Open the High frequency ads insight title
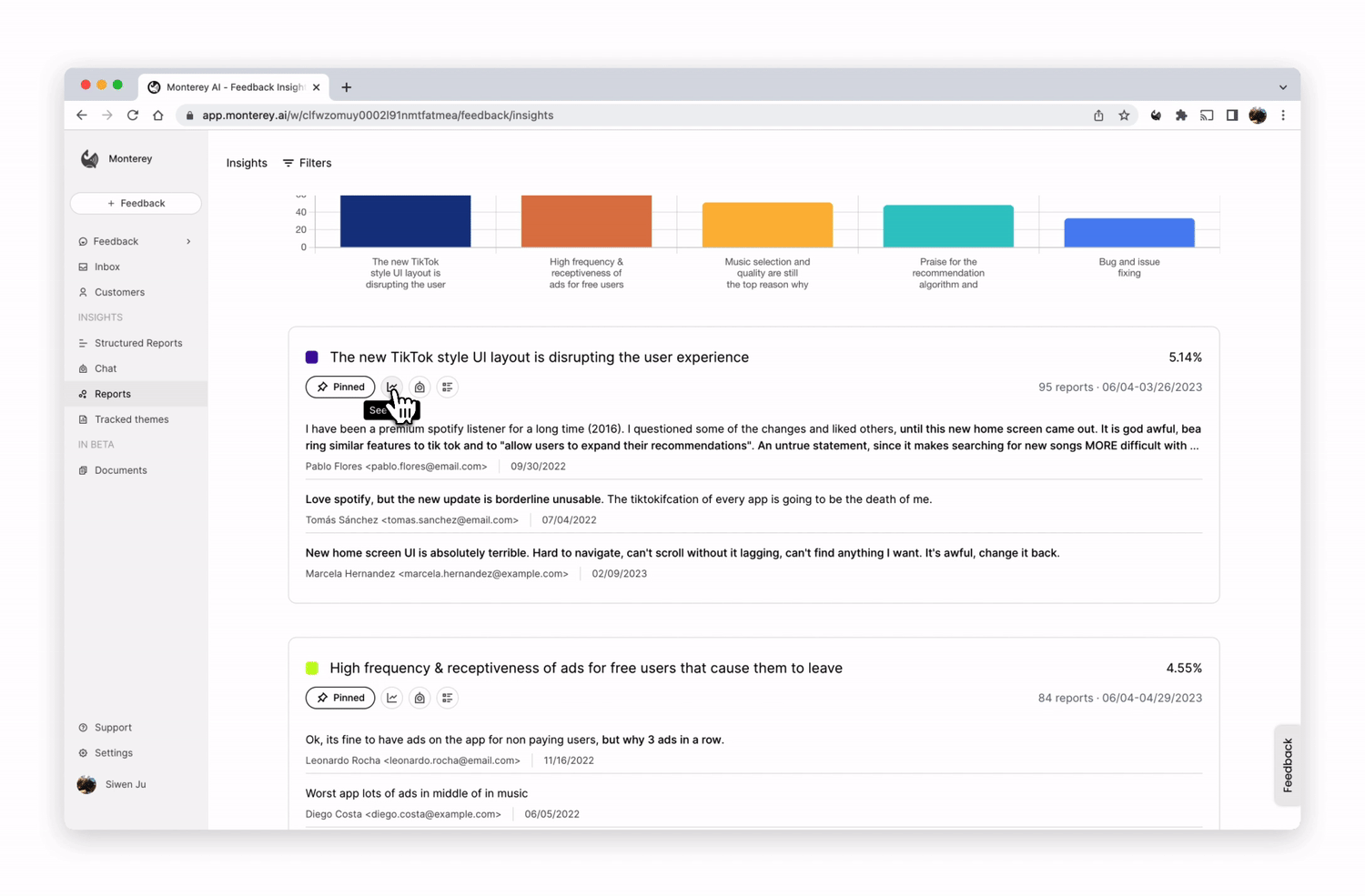Image resolution: width=1365 pixels, height=896 pixels. click(586, 669)
